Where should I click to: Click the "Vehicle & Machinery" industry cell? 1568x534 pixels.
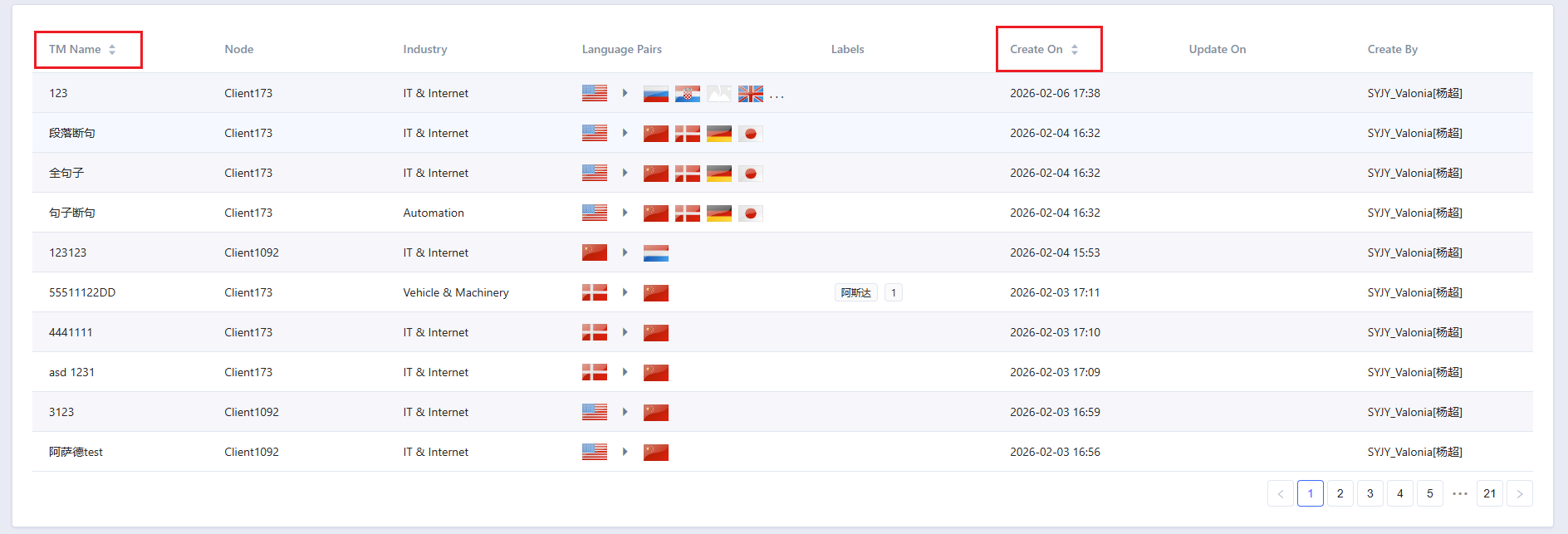tap(456, 292)
